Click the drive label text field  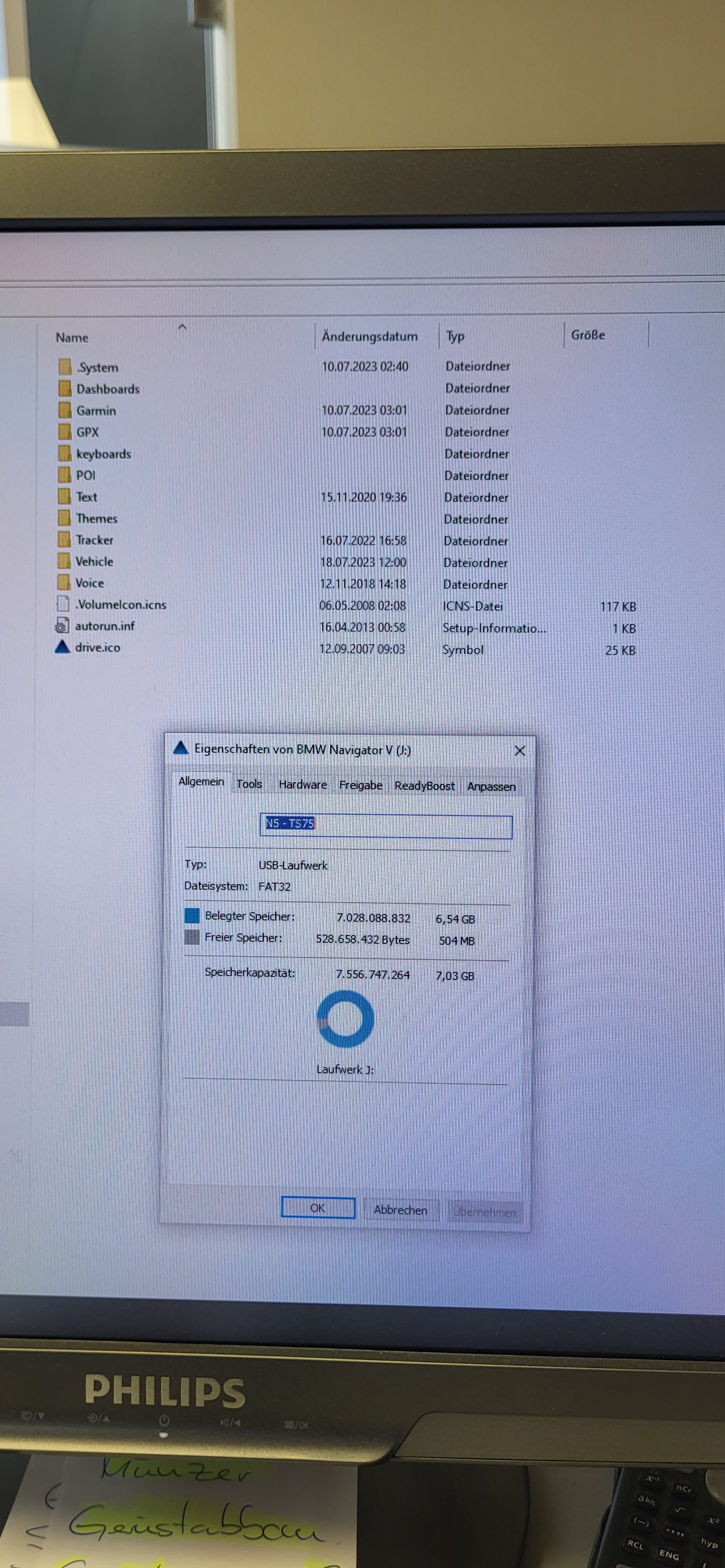386,825
